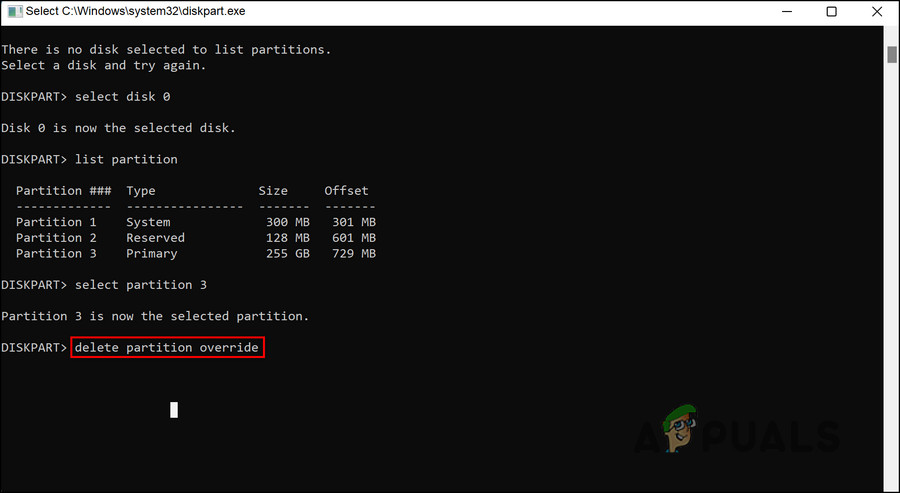Click the Type column header
Image resolution: width=900 pixels, height=493 pixels.
click(x=141, y=191)
